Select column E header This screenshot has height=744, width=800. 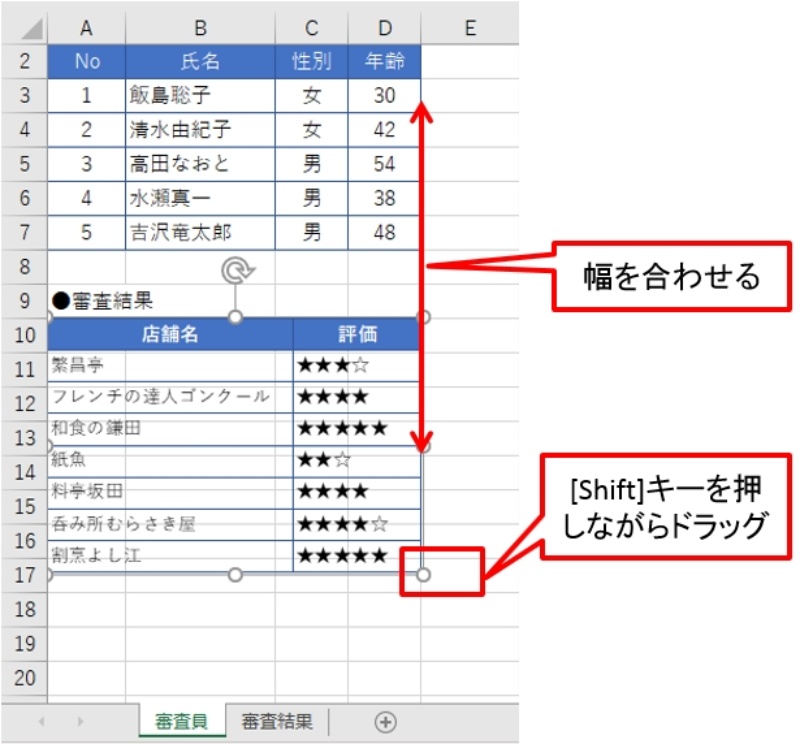469,29
